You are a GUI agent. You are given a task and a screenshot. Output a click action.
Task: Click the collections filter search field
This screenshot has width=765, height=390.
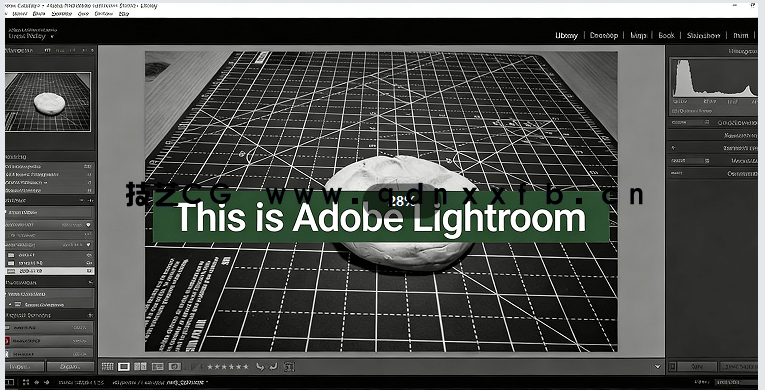[x=49, y=294]
